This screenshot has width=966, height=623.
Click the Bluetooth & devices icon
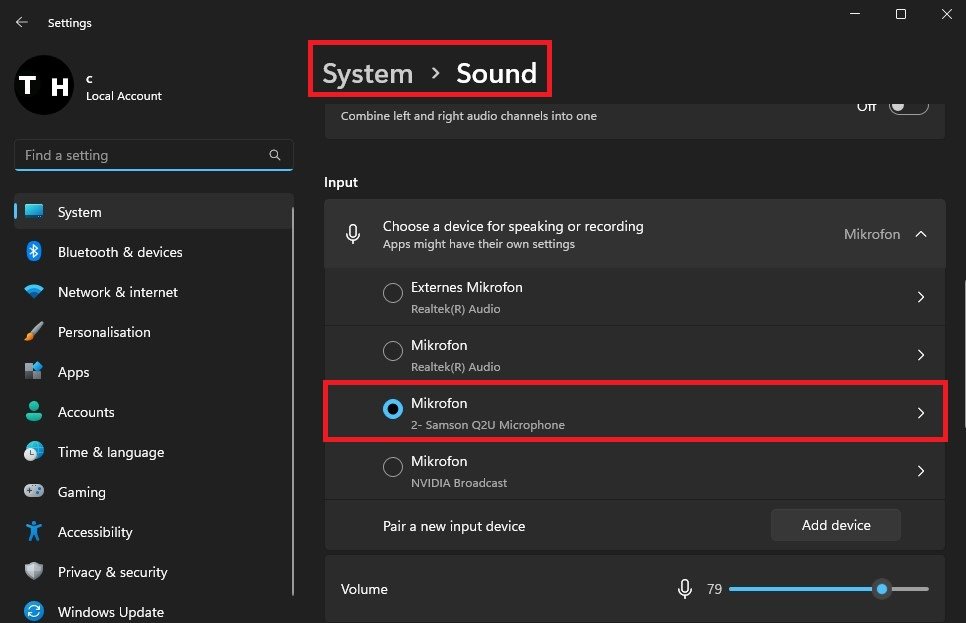[x=34, y=252]
